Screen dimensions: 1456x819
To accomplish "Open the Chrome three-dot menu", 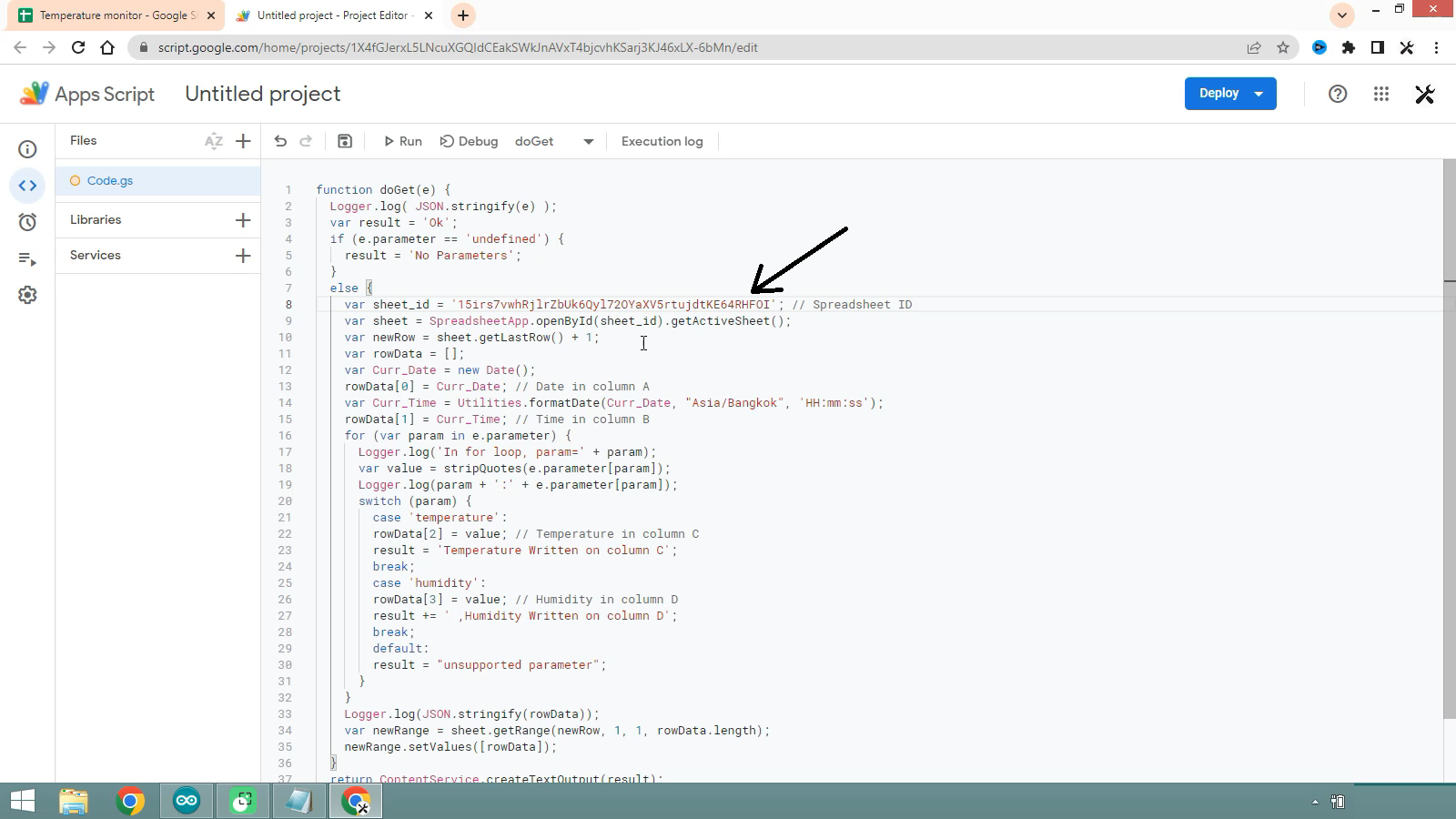I will [1436, 47].
